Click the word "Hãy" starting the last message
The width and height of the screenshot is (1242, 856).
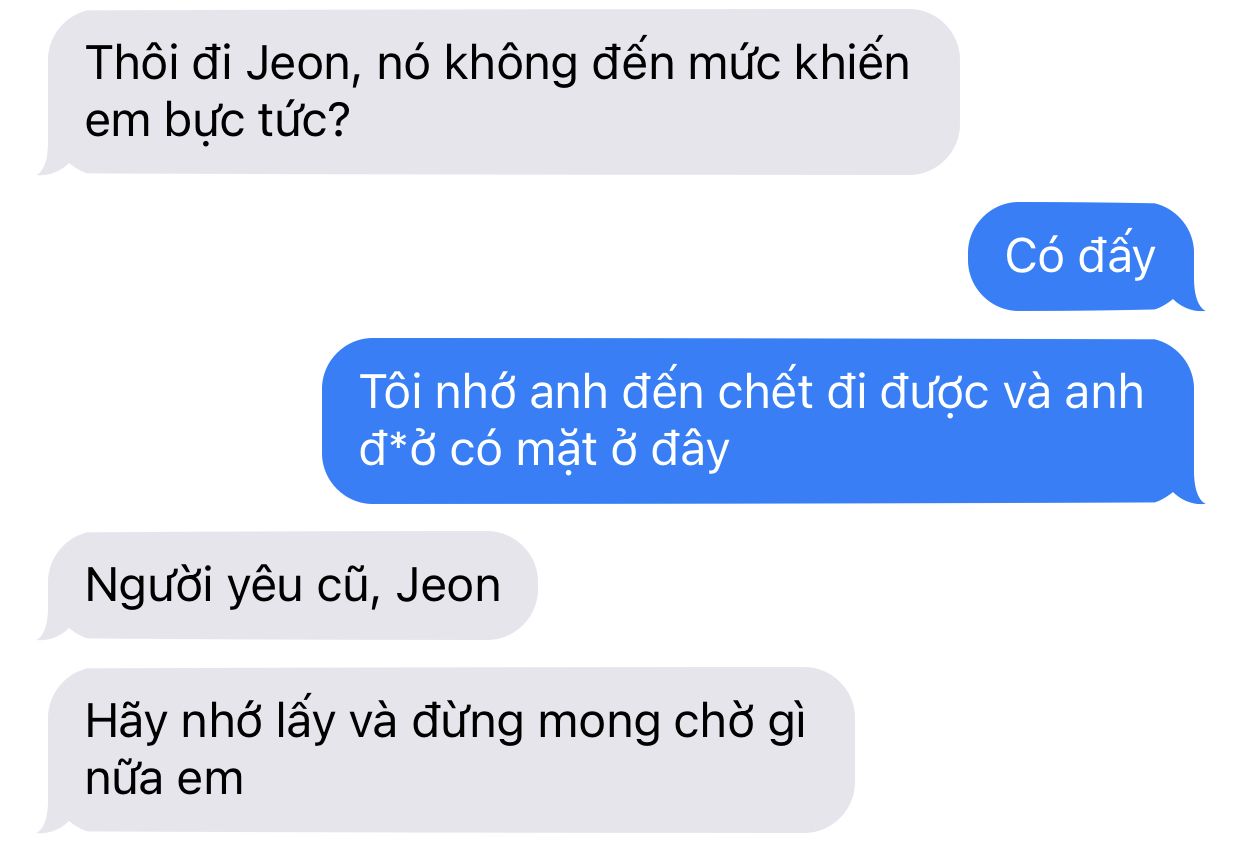(x=121, y=722)
